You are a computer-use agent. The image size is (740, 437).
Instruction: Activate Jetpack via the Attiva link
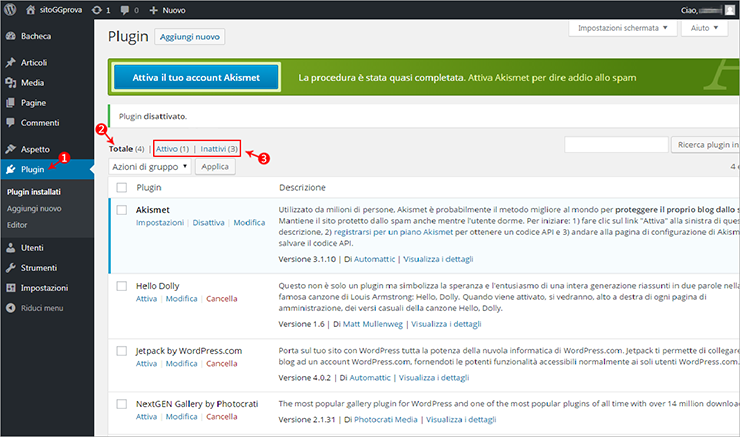[x=146, y=364]
